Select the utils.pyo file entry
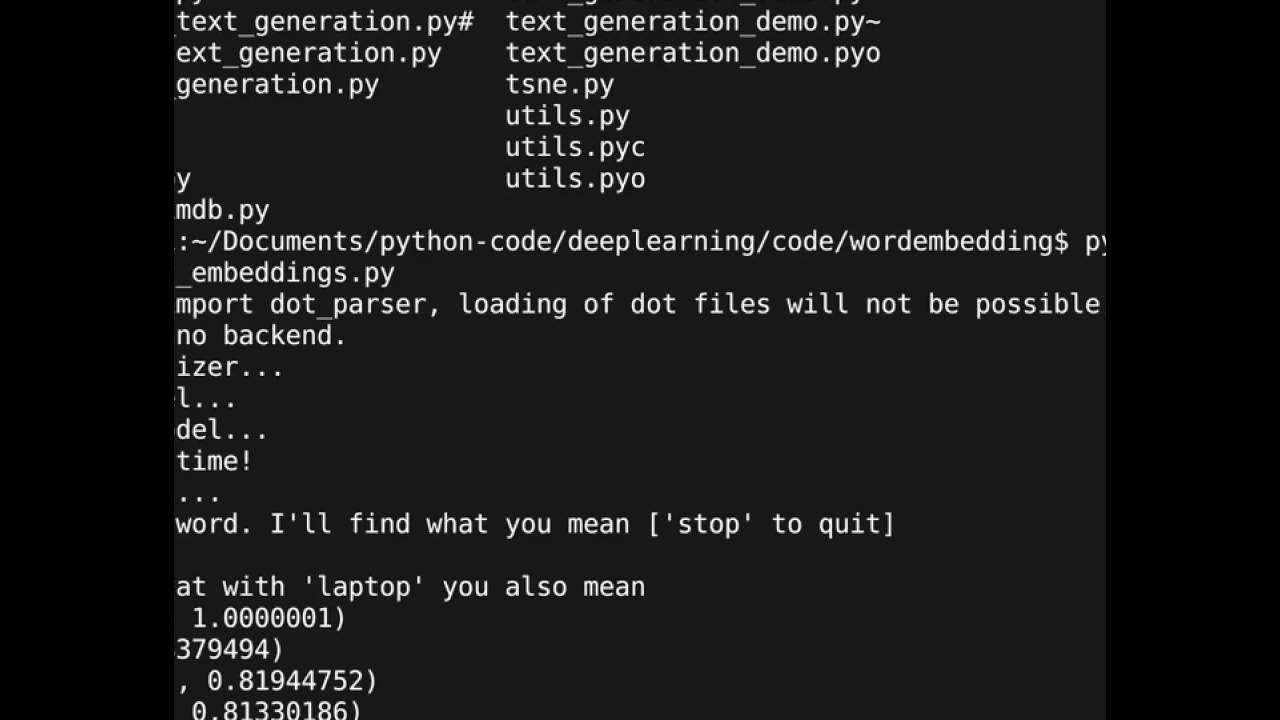Image resolution: width=1280 pixels, height=720 pixels. [575, 179]
